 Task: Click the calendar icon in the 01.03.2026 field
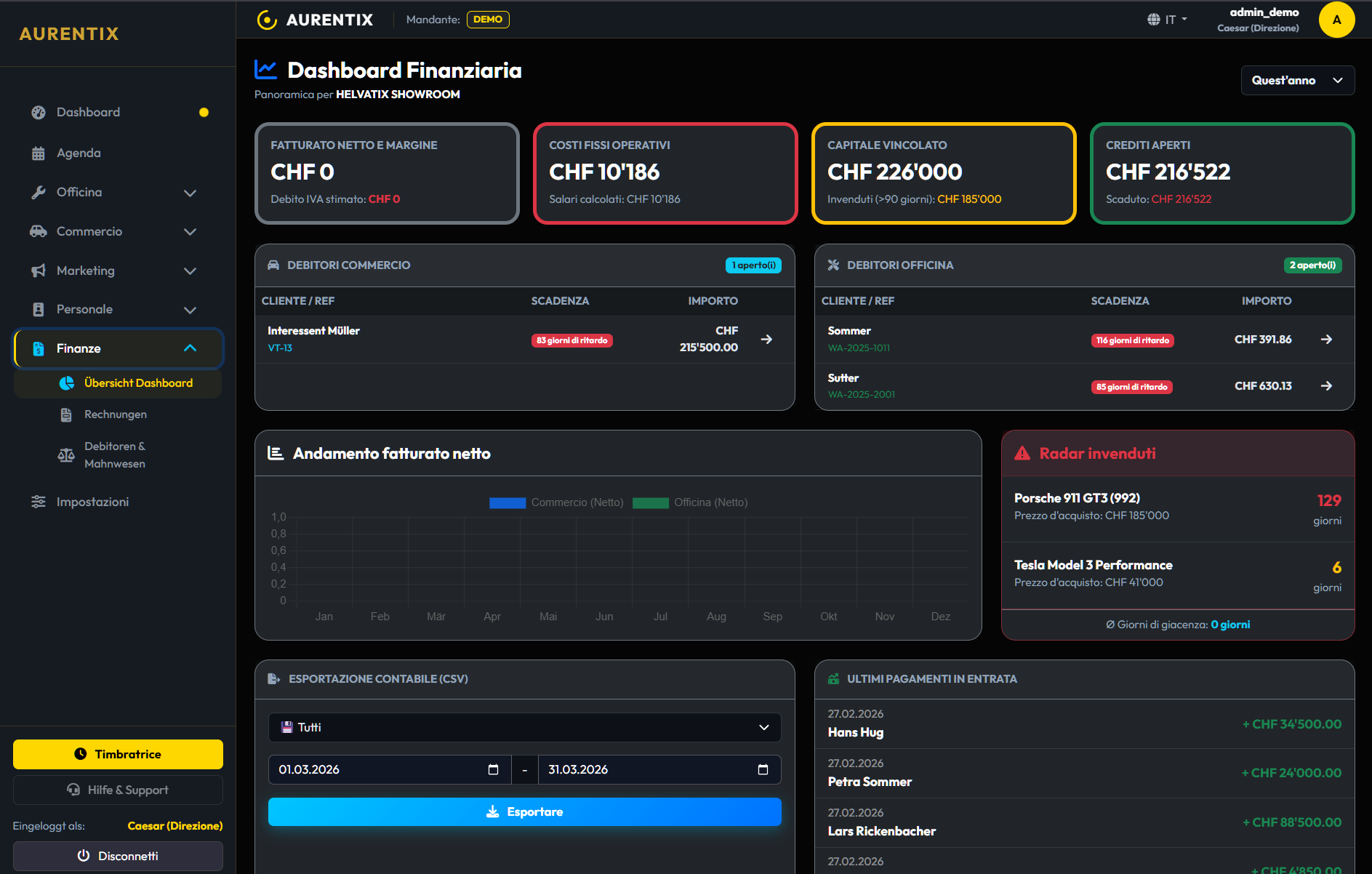pyautogui.click(x=493, y=769)
